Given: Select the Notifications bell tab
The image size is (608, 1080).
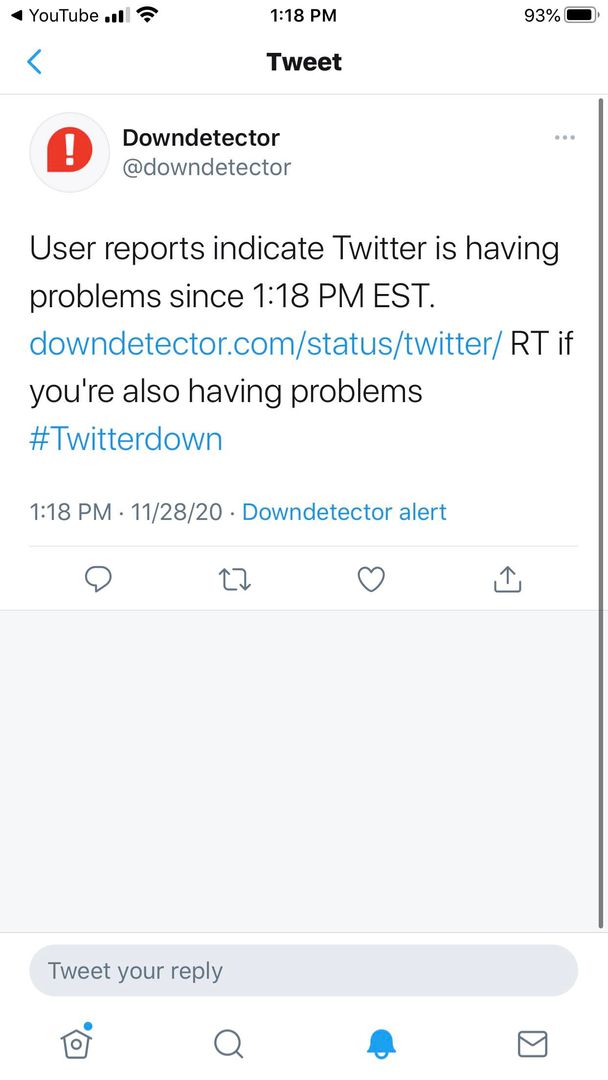Looking at the screenshot, I should click(381, 1044).
